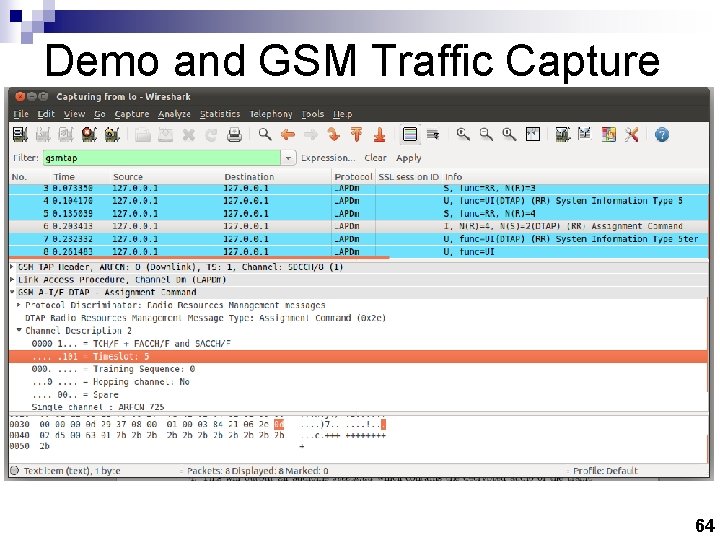720x540 pixels.
Task: Open the File menu
Action: pyautogui.click(x=21, y=114)
